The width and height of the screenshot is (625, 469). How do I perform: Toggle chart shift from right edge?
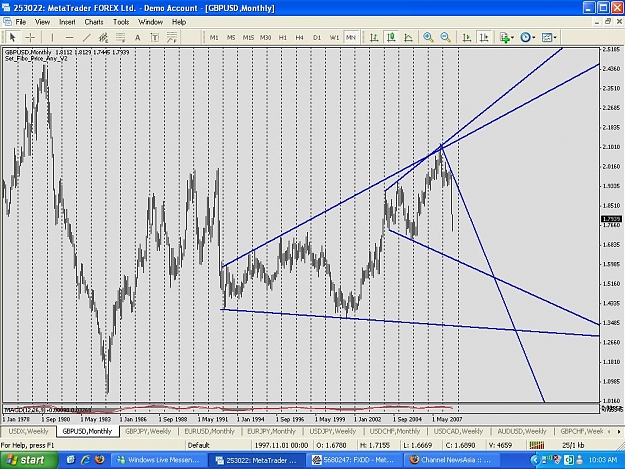pyautogui.click(x=484, y=37)
